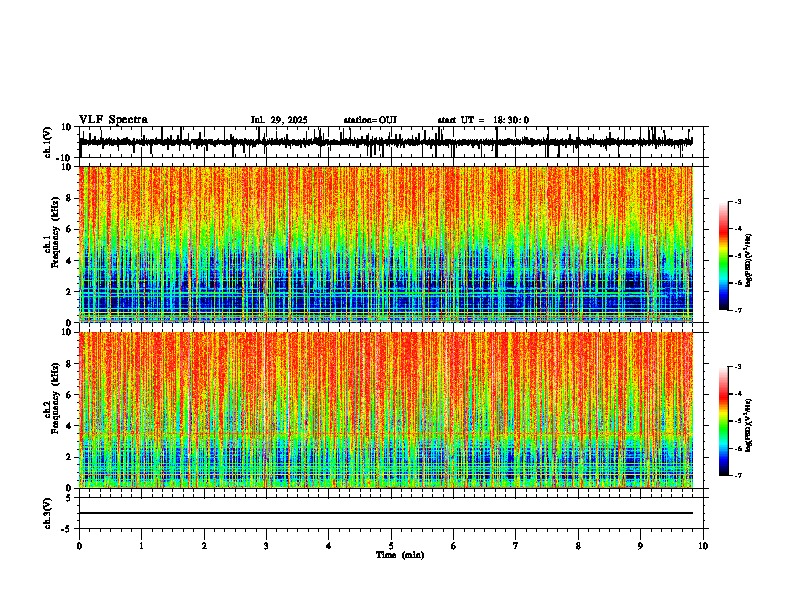Click the ch.1 colorbar log(PSD) unit label
792x612 pixels.
tap(748, 260)
